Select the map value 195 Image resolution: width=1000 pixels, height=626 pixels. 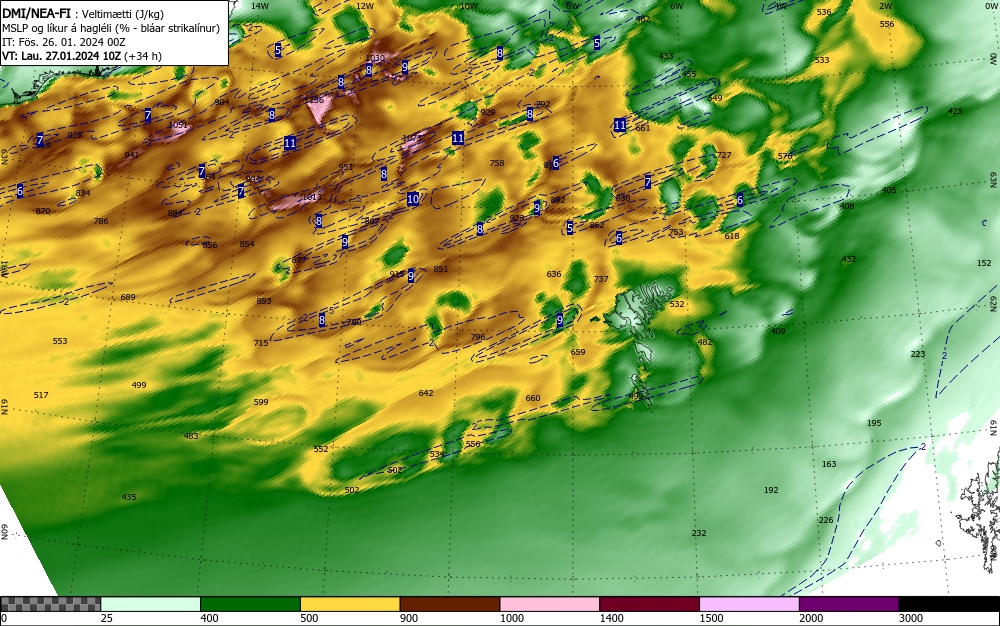[874, 423]
